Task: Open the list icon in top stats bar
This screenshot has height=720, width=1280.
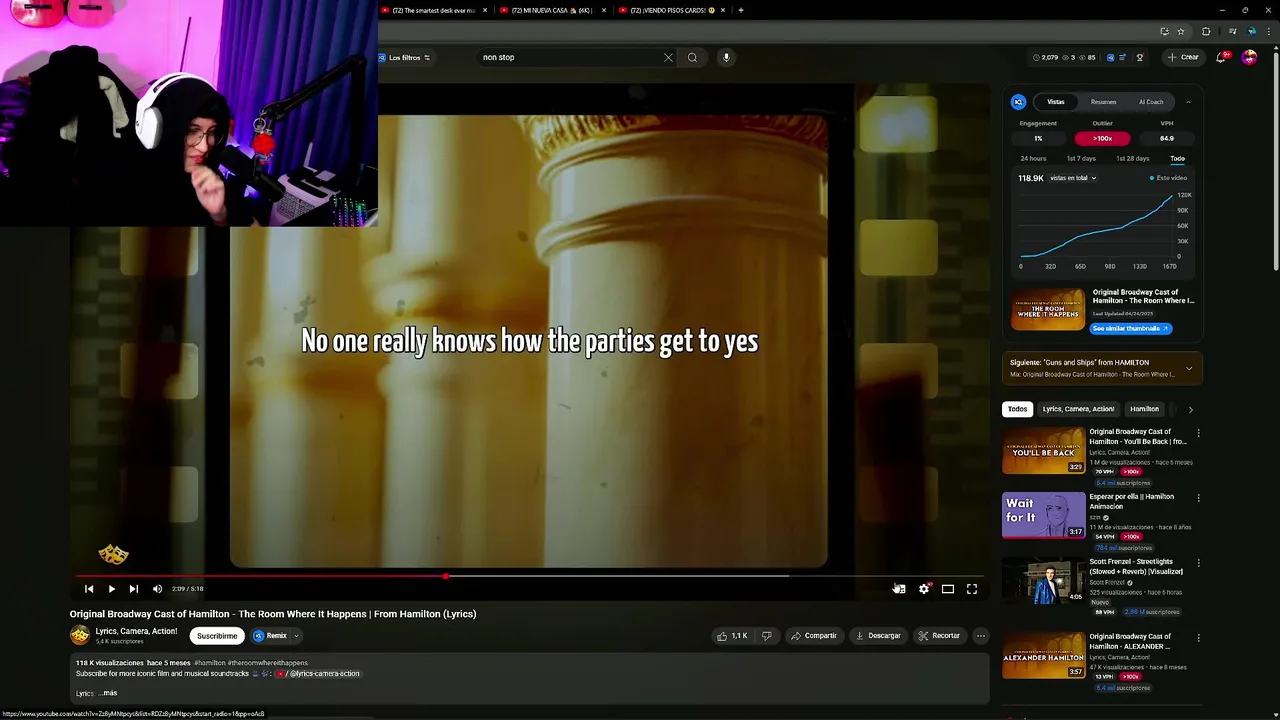Action: click(1123, 57)
